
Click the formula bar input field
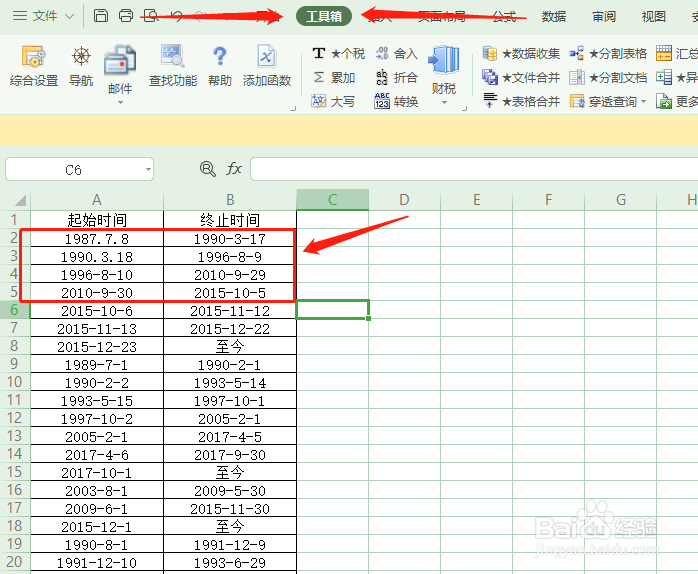pos(474,169)
